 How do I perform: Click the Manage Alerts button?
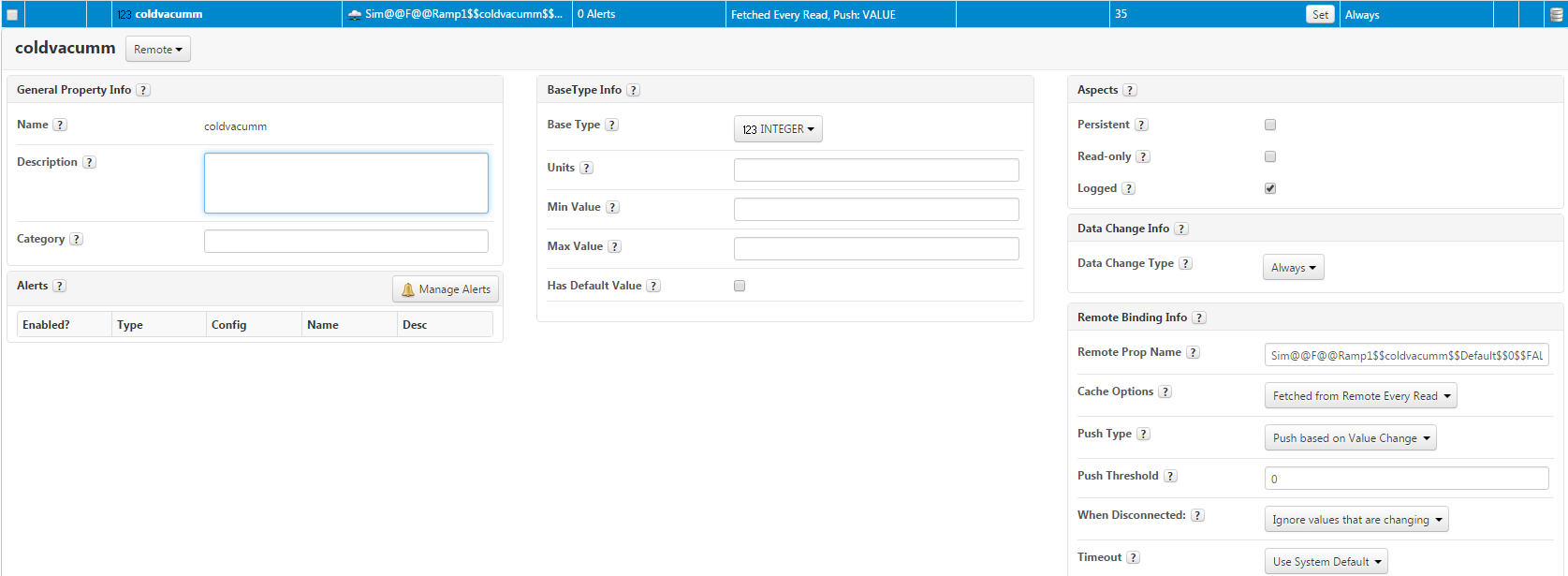click(446, 289)
